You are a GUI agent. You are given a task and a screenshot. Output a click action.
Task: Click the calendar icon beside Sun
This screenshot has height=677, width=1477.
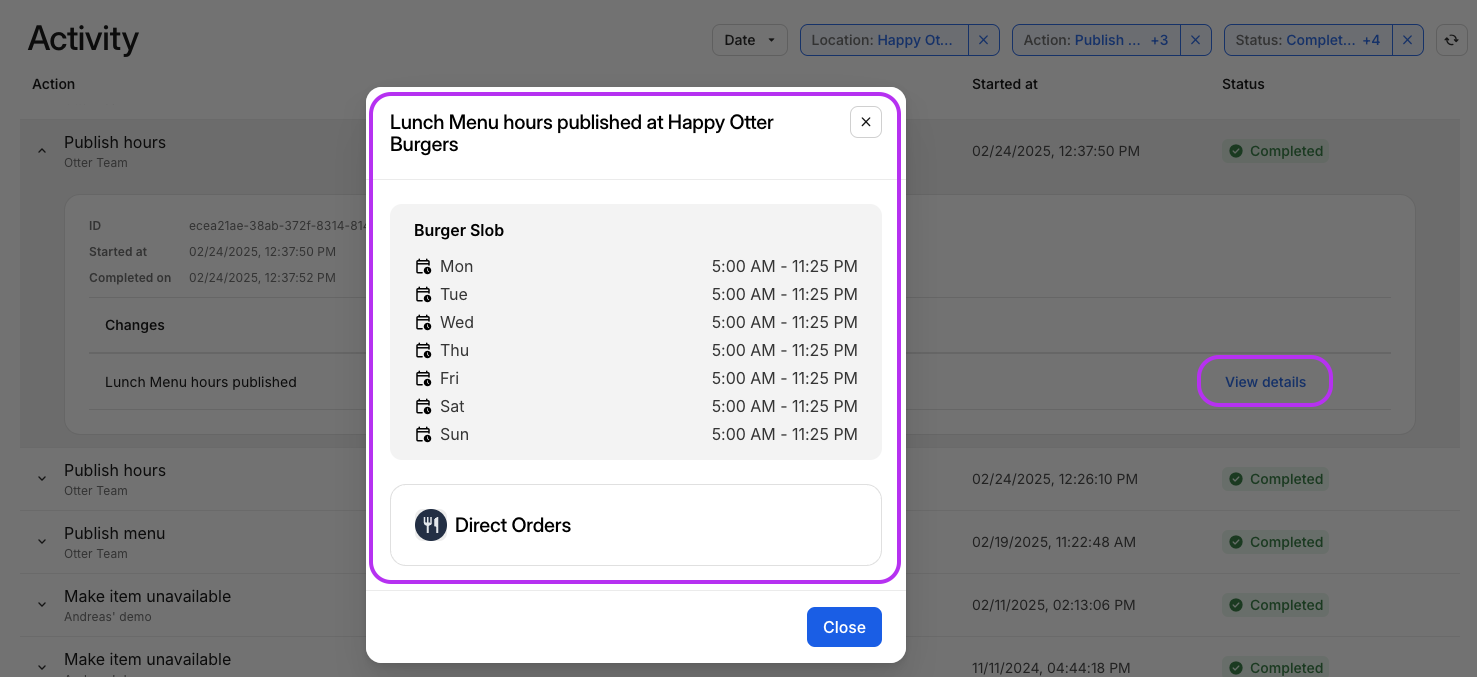pos(423,435)
